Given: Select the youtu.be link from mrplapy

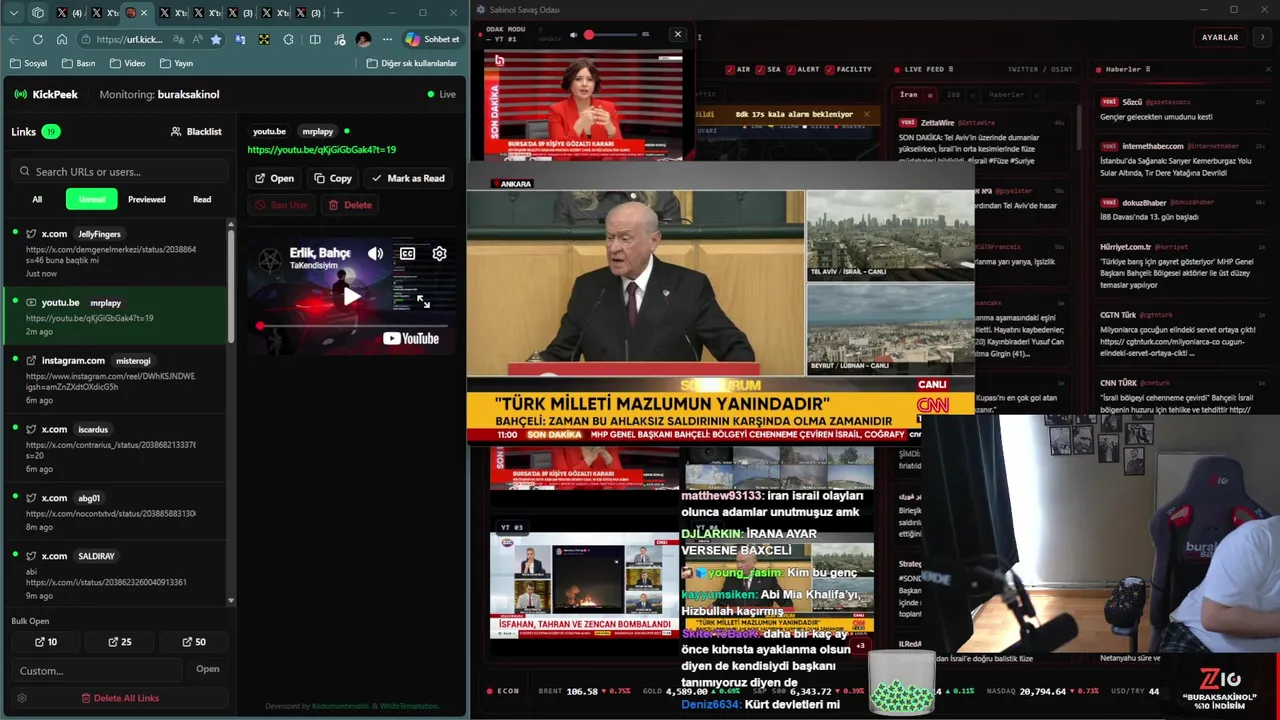Looking at the screenshot, I should tap(115, 316).
